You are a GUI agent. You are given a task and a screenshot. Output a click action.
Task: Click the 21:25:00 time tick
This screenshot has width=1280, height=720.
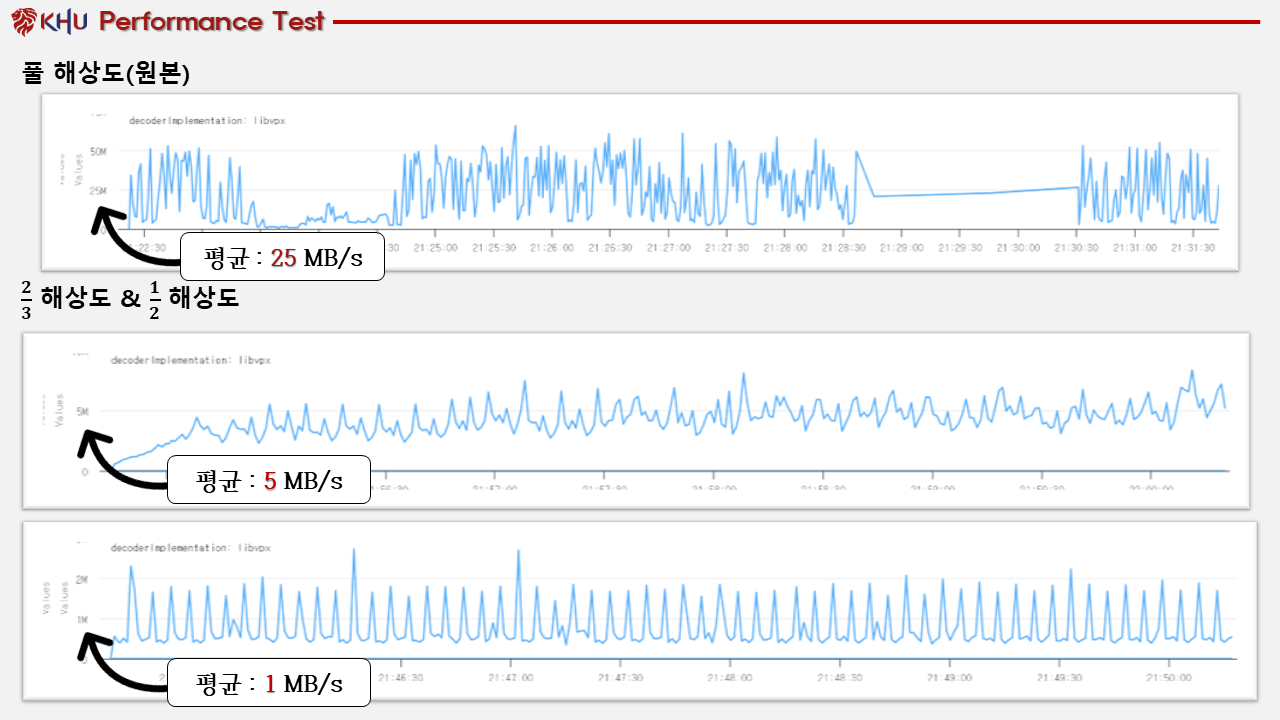coord(436,247)
